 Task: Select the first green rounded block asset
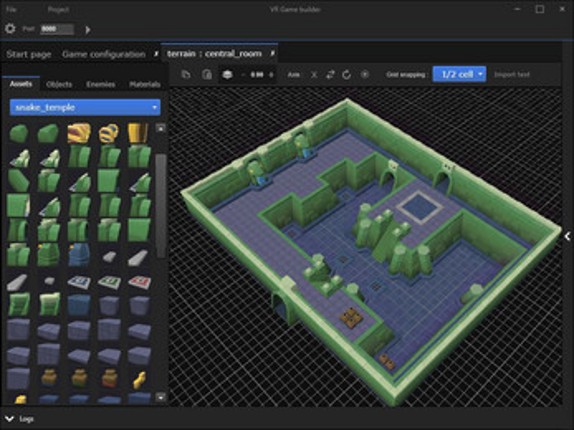(18, 133)
